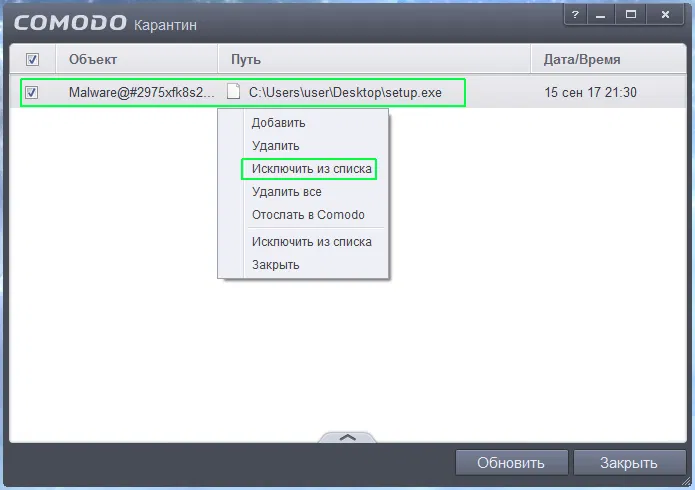Click the window resize grip corner
The width and height of the screenshot is (695, 490).
click(x=687, y=481)
